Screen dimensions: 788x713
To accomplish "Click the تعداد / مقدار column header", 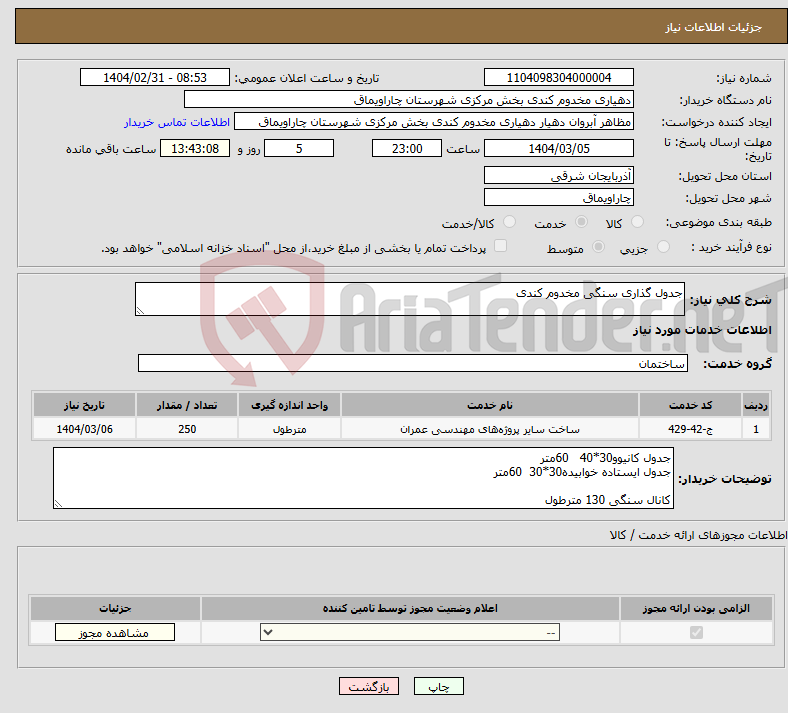I will click(187, 405).
